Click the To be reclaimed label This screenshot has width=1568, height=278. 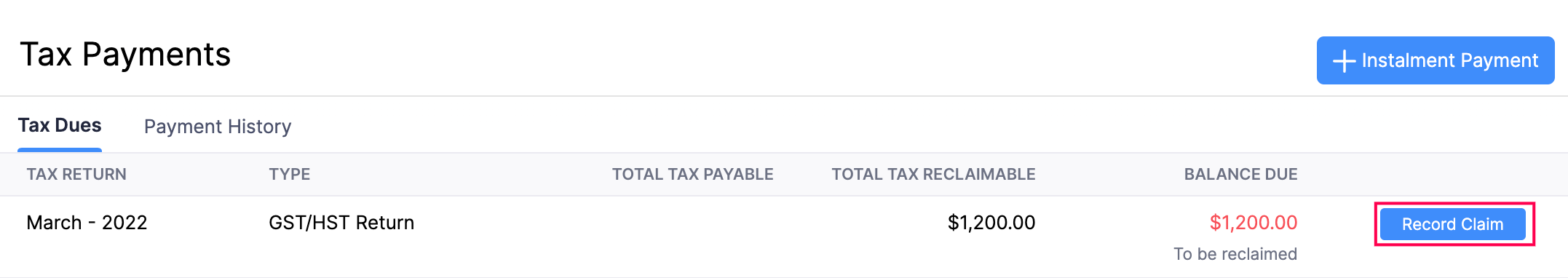[x=1235, y=254]
